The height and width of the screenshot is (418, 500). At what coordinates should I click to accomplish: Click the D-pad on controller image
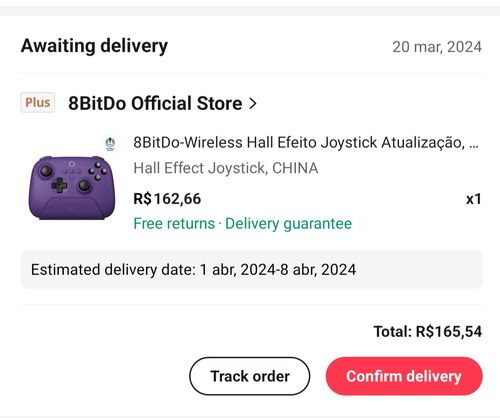coord(59,185)
